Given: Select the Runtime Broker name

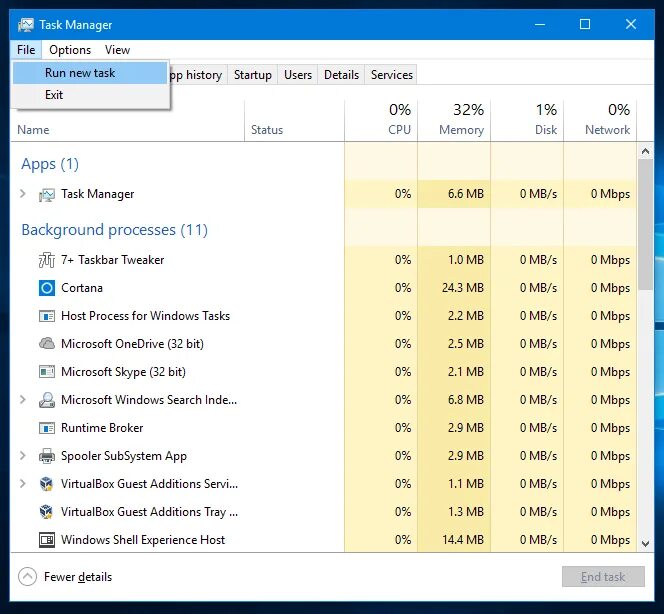Looking at the screenshot, I should point(102,428).
